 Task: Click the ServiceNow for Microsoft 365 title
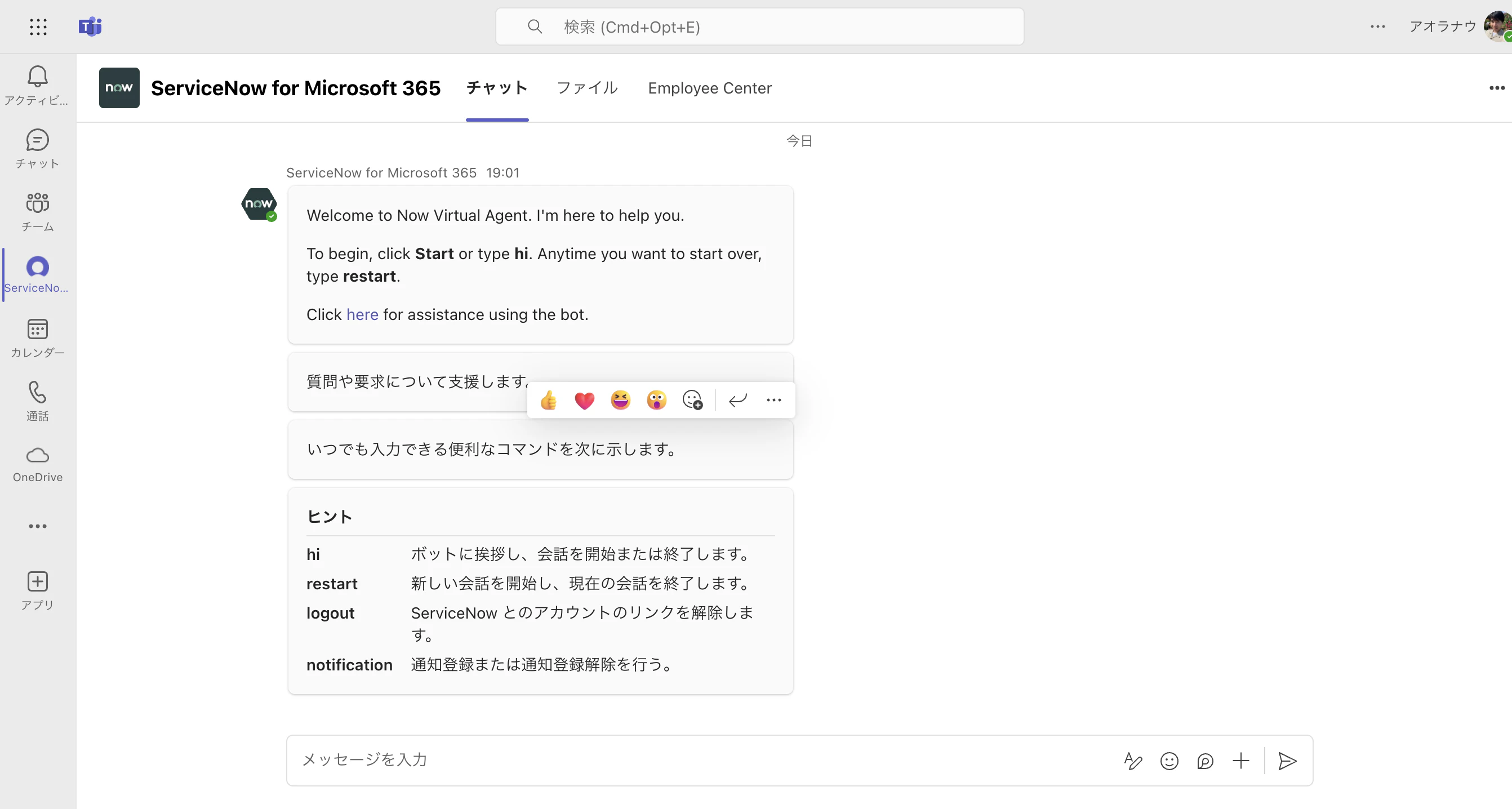tap(296, 87)
